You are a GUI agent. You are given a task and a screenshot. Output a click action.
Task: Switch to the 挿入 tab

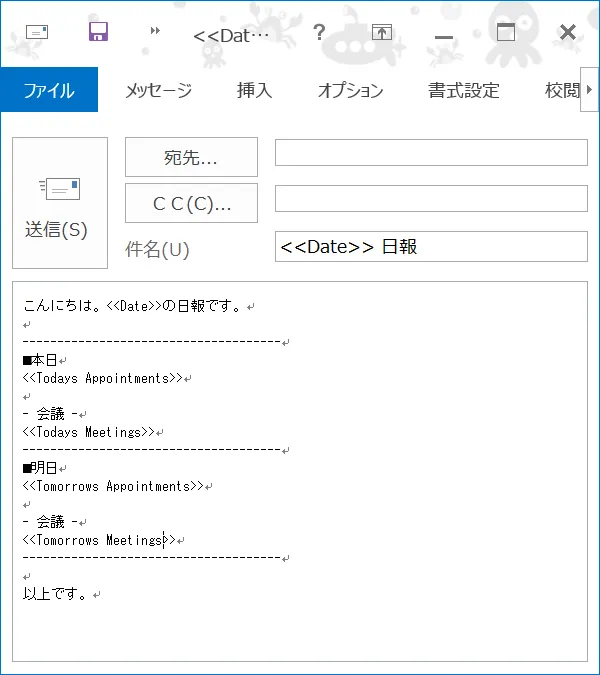[x=254, y=90]
